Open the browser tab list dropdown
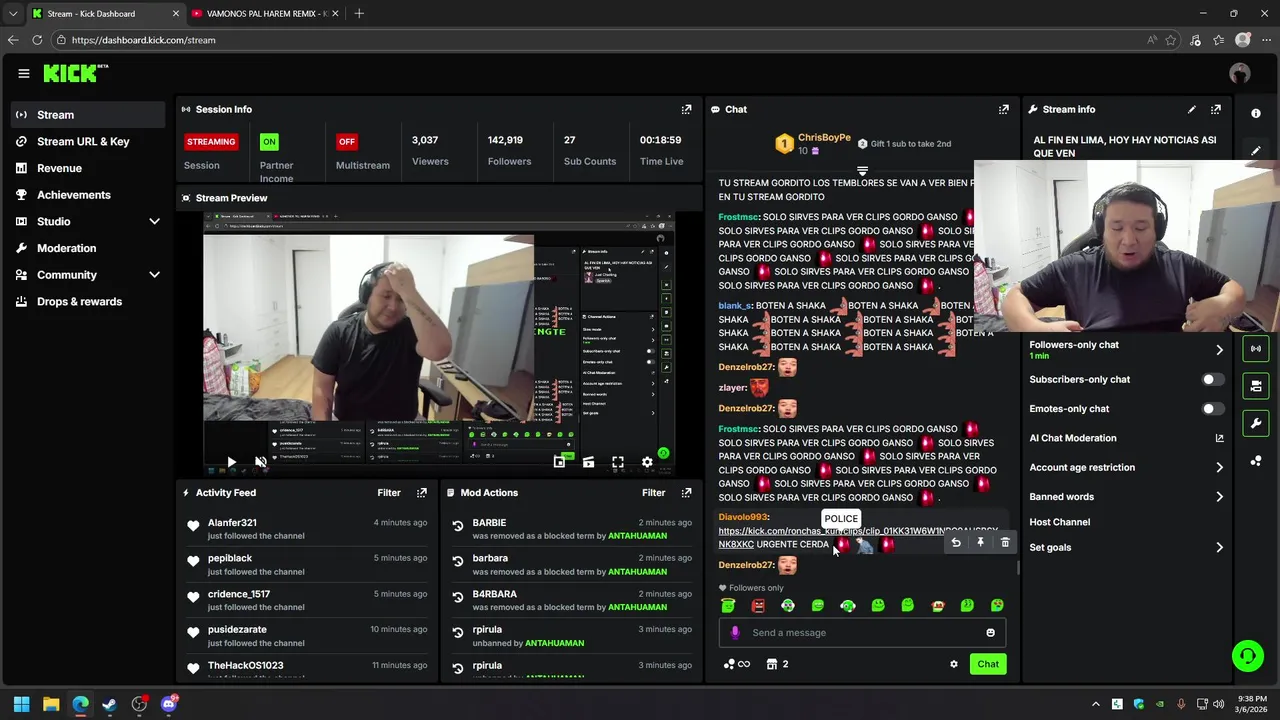Viewport: 1280px width, 720px height. pyautogui.click(x=12, y=13)
